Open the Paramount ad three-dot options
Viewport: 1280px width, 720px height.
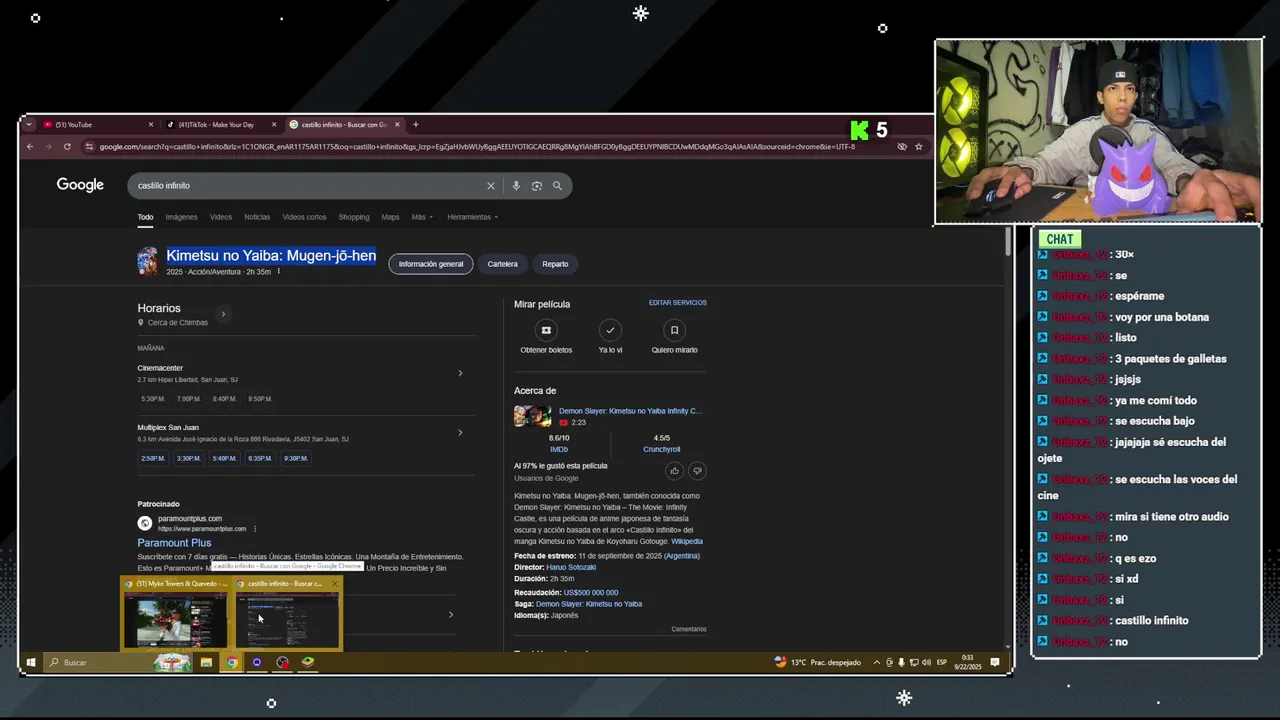(255, 529)
